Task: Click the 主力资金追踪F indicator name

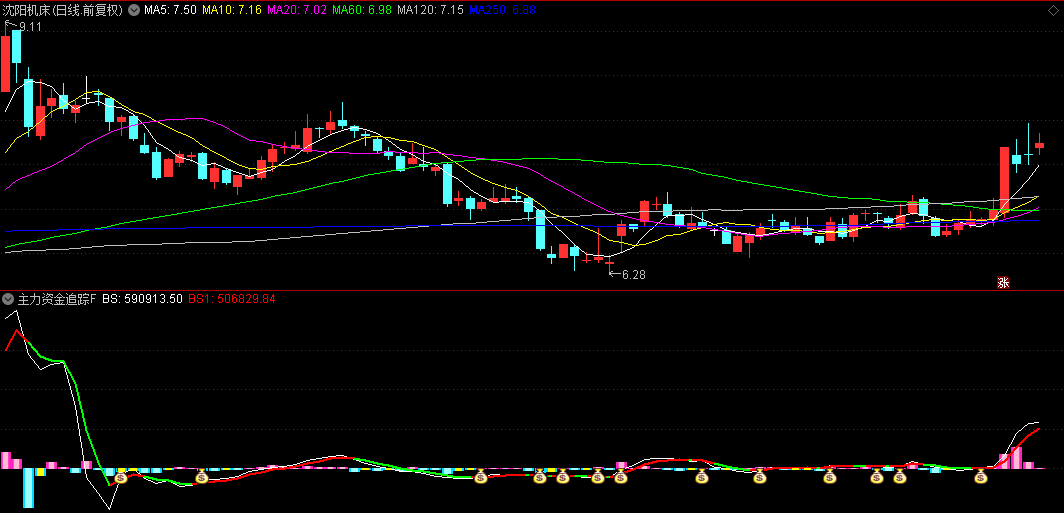Action: point(57,299)
